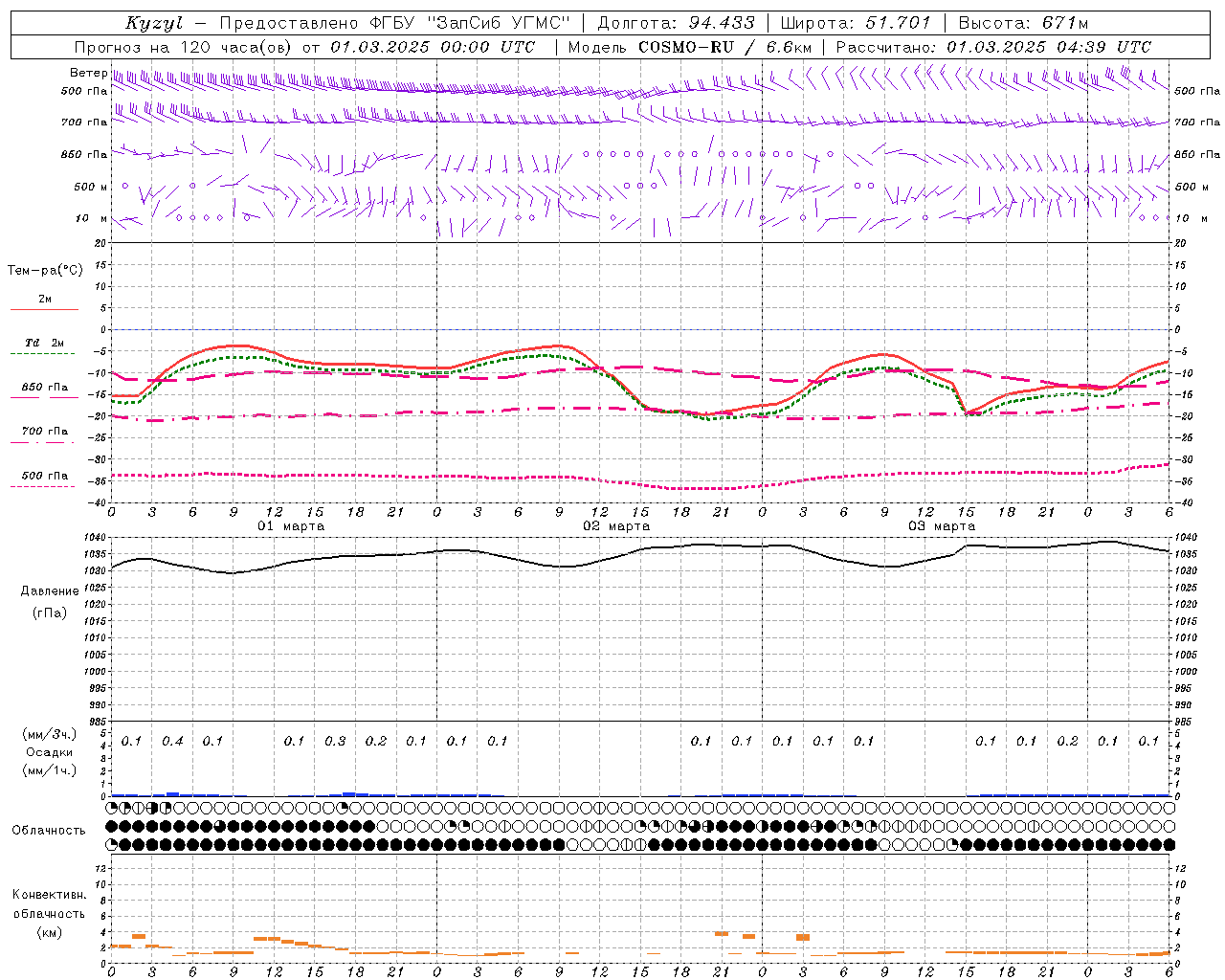
Task: Click the Осадки precipitation label
Action: coord(49,752)
